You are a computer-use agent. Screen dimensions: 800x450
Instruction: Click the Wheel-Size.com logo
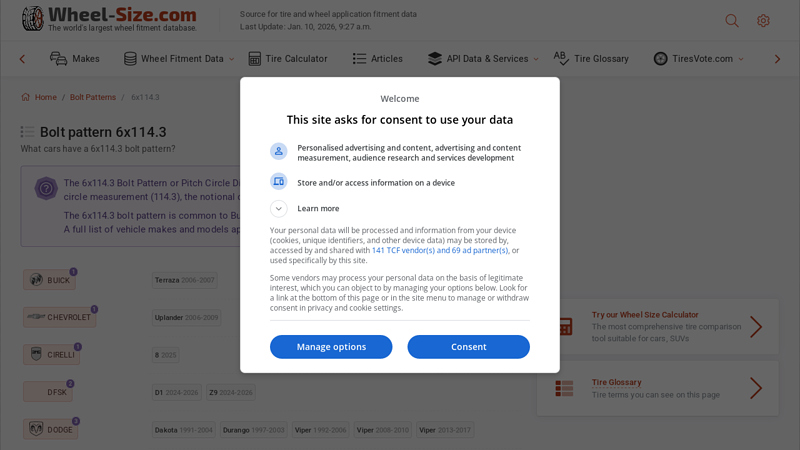109,18
